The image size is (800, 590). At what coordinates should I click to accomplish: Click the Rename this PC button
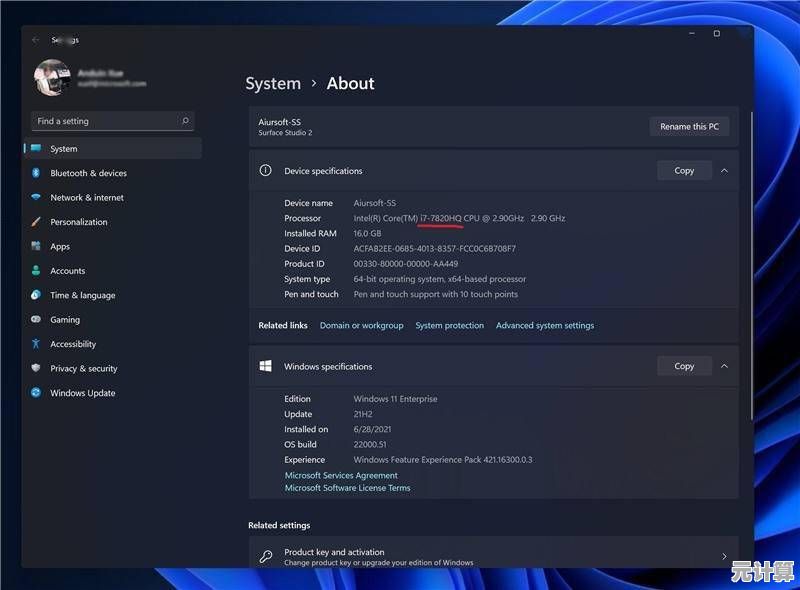click(x=689, y=127)
